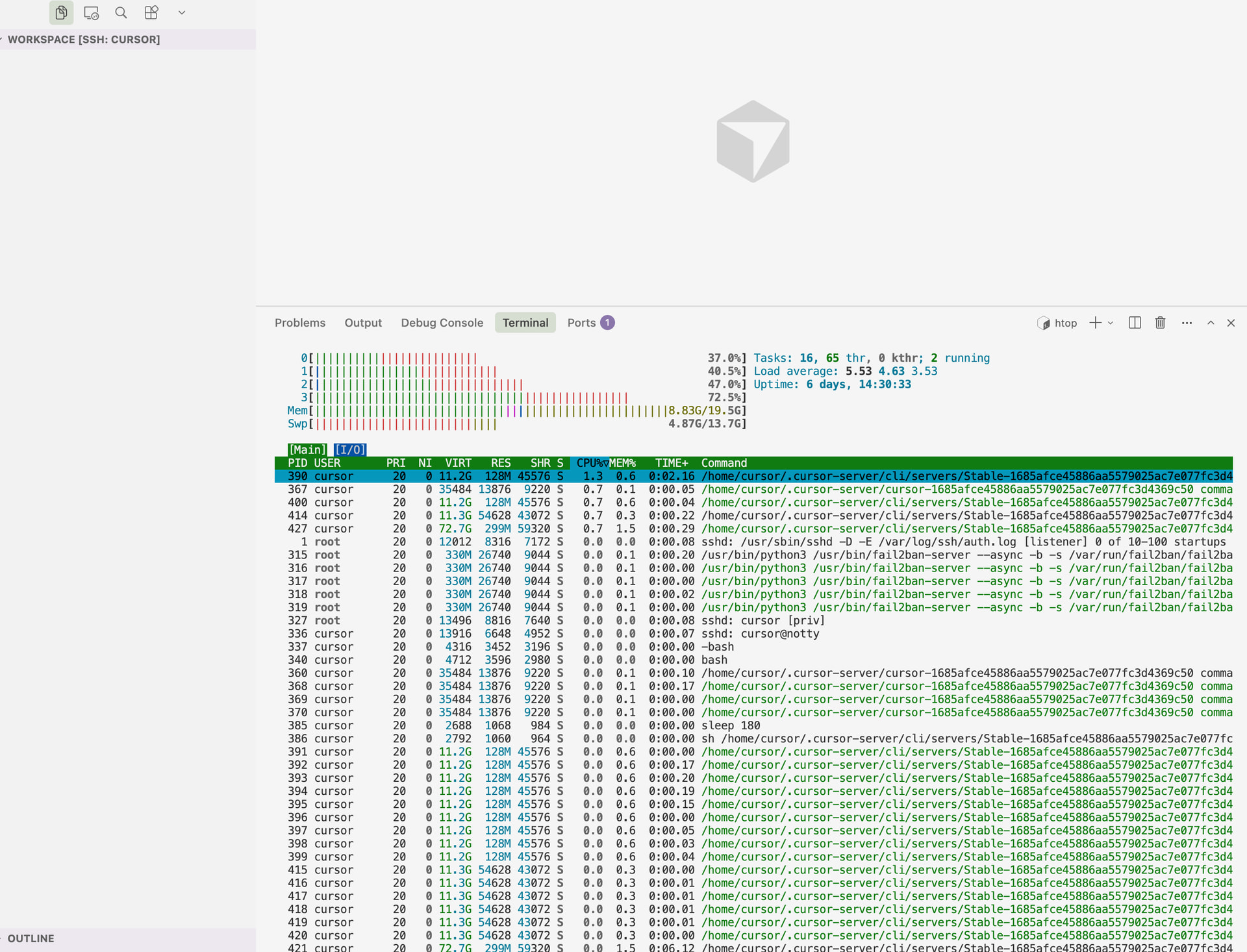Show more activity bar views chevron
This screenshot has height=952, width=1247.
pyautogui.click(x=182, y=12)
